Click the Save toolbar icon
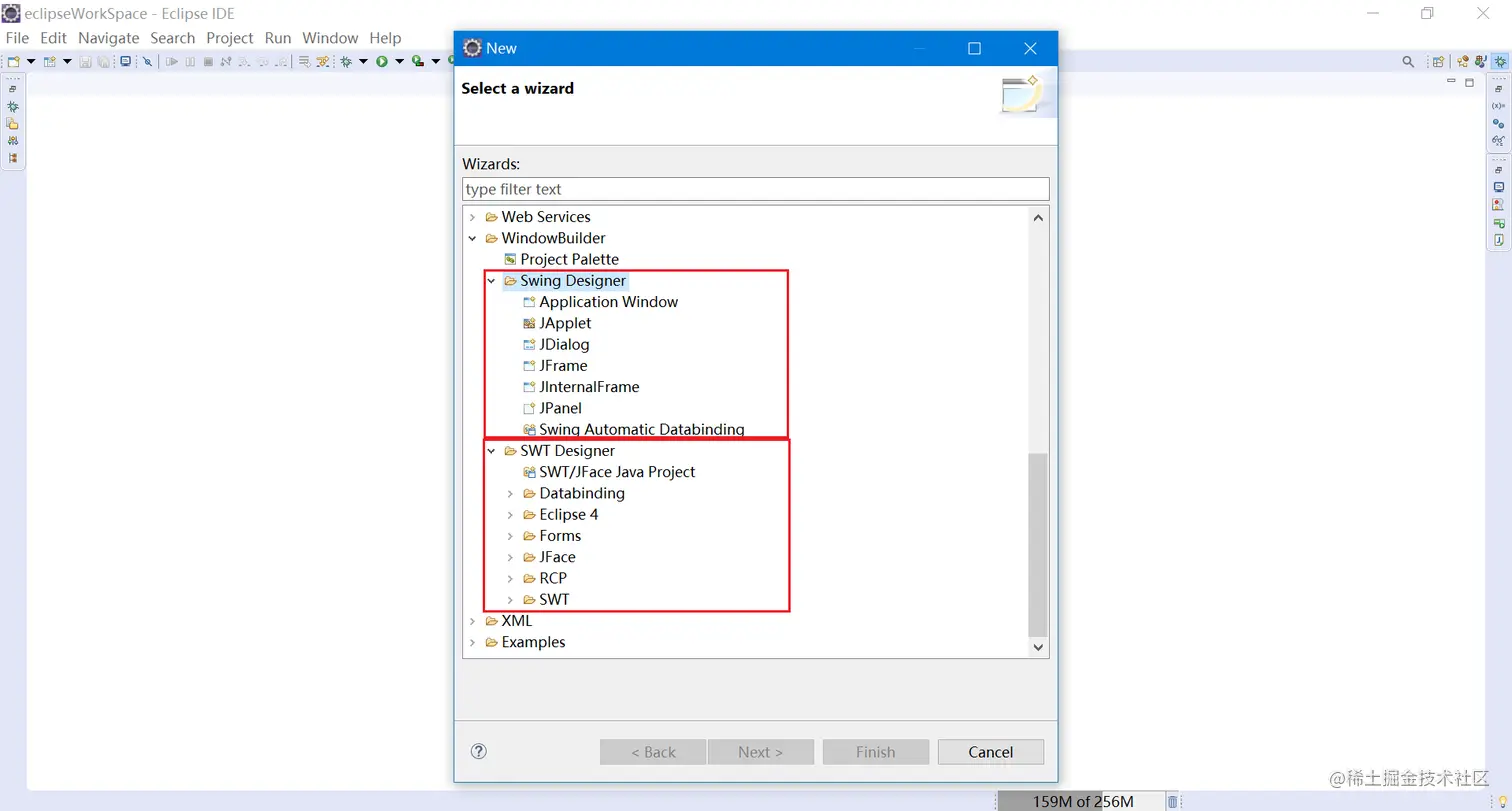Image resolution: width=1512 pixels, height=811 pixels. pyautogui.click(x=85, y=61)
